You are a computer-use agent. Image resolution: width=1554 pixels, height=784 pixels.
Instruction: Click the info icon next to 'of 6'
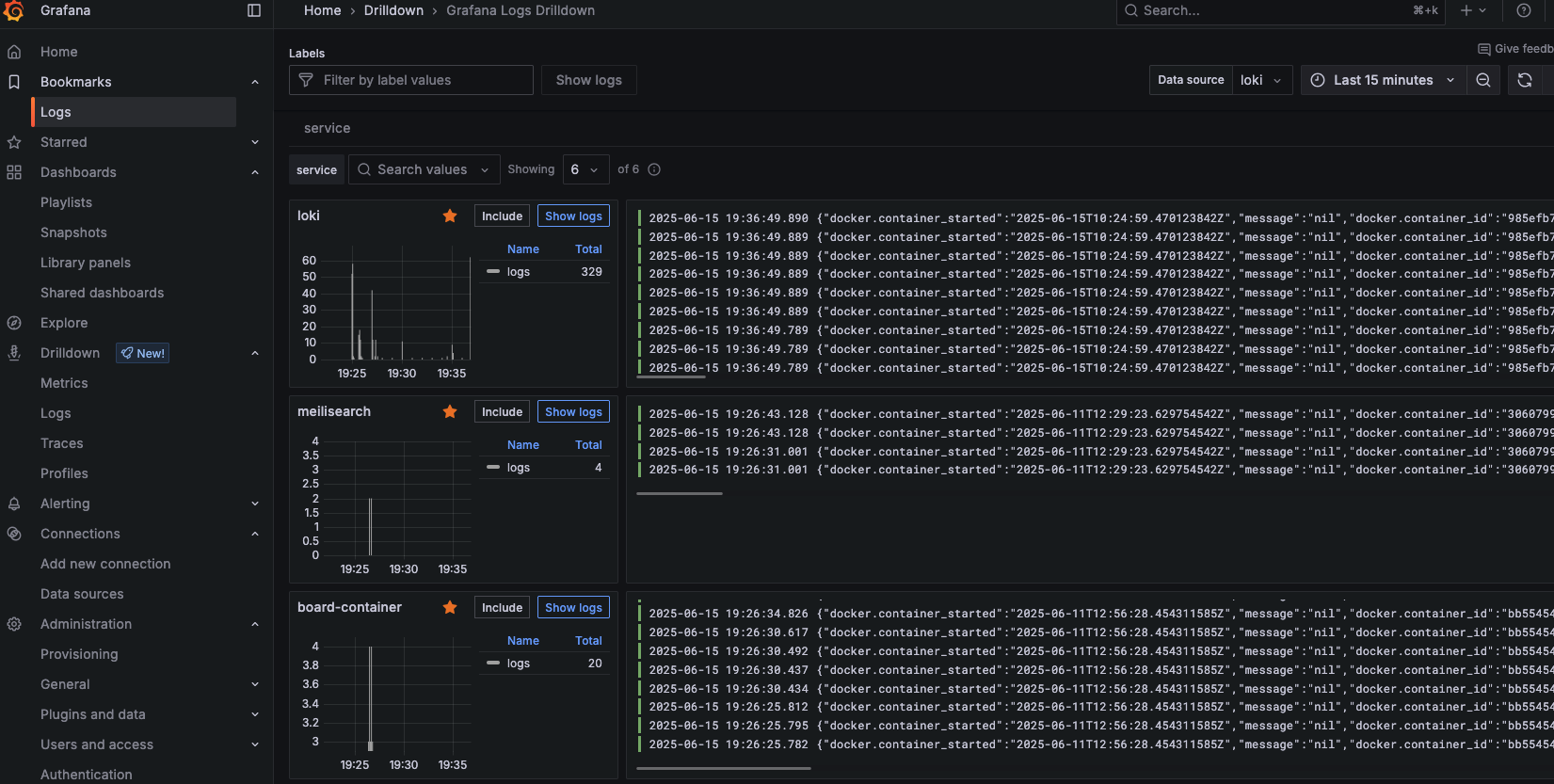coord(654,169)
